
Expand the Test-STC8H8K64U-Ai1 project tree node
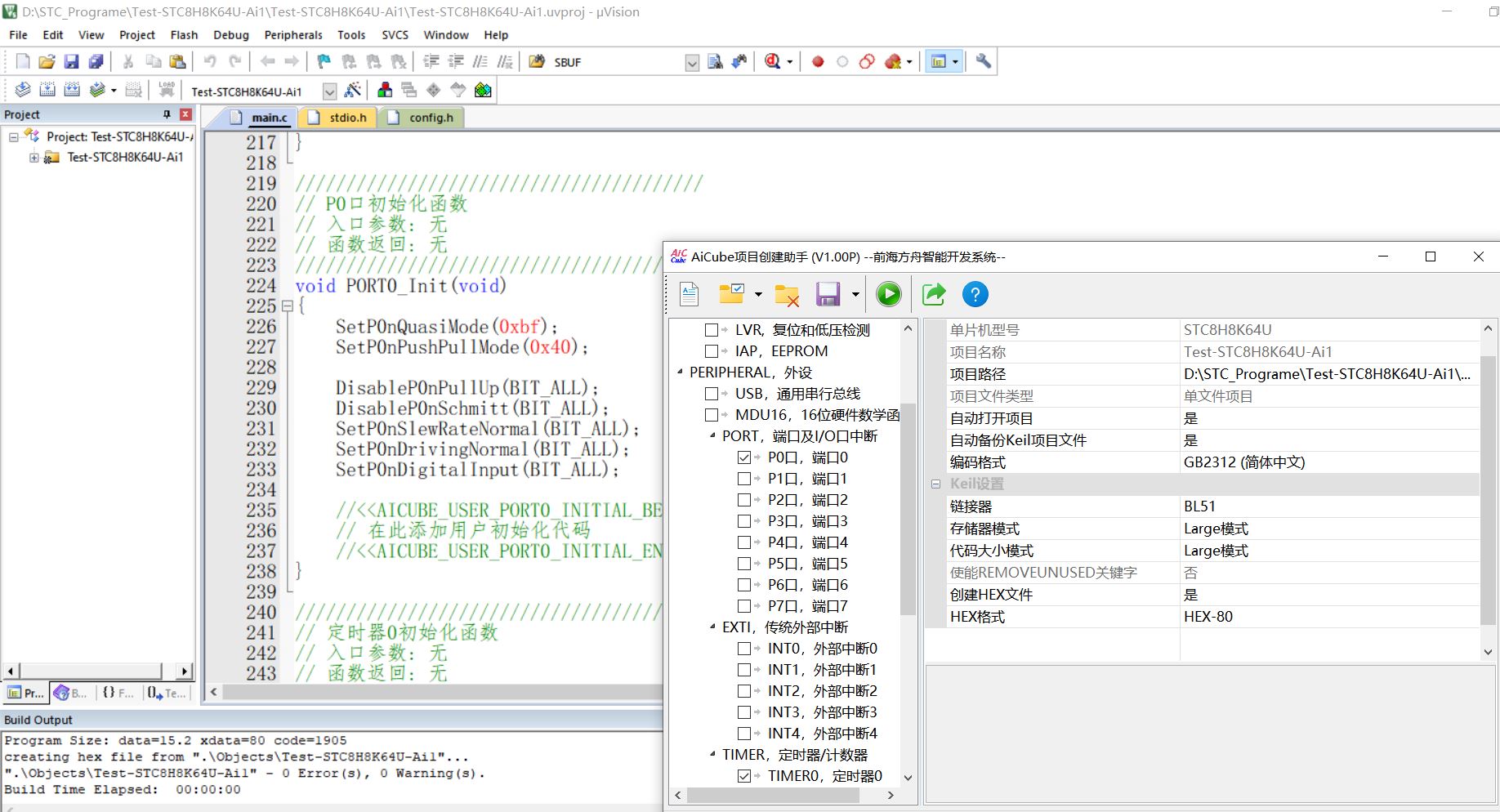coord(34,158)
